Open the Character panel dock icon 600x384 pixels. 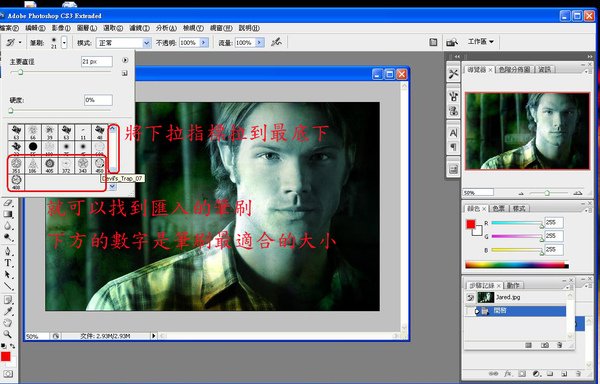point(453,133)
